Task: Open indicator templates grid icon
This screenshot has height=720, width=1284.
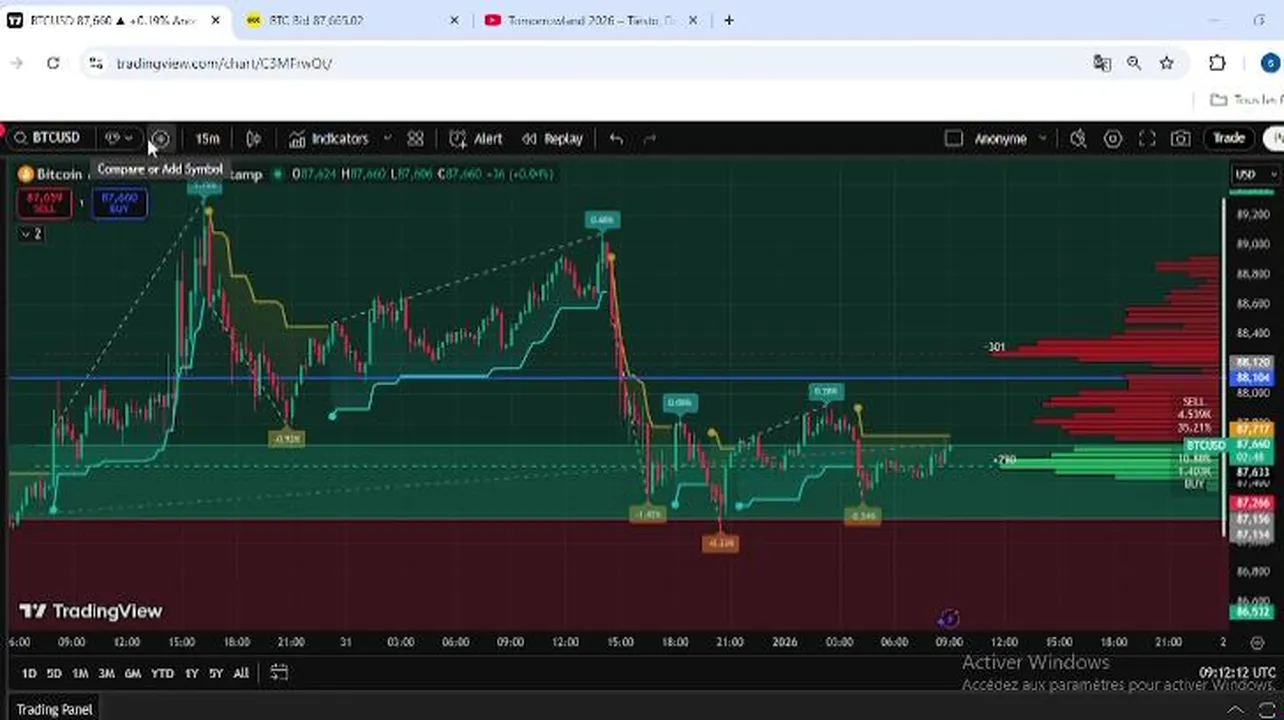Action: pyautogui.click(x=415, y=138)
